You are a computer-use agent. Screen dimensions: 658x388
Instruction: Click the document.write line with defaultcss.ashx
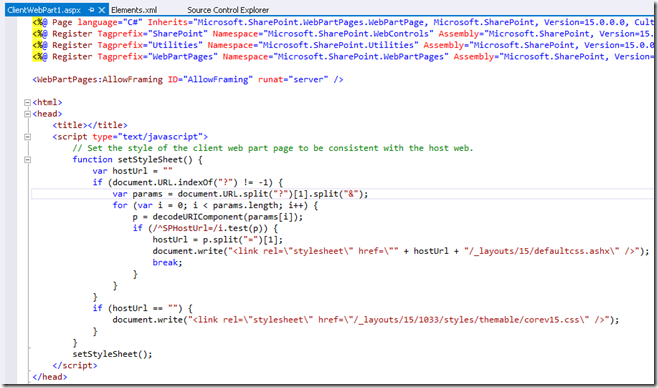click(x=401, y=251)
